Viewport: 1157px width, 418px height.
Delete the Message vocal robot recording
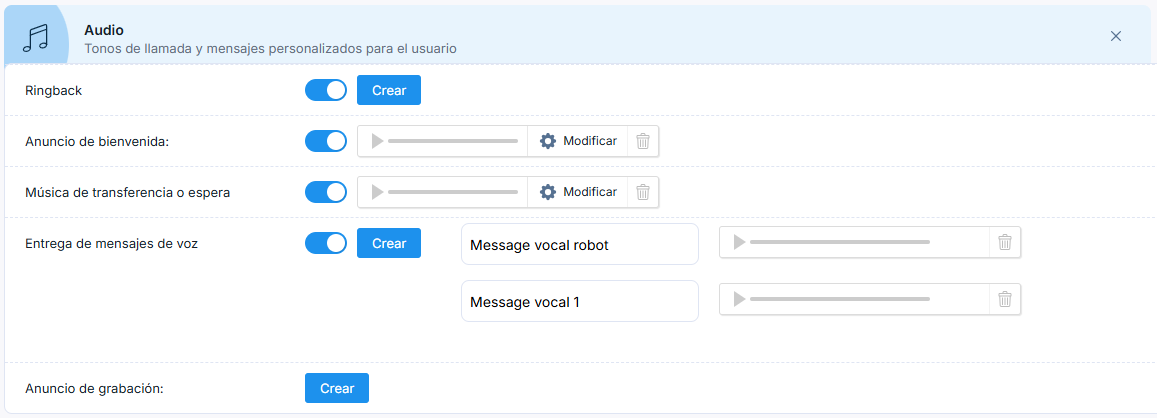point(1005,242)
